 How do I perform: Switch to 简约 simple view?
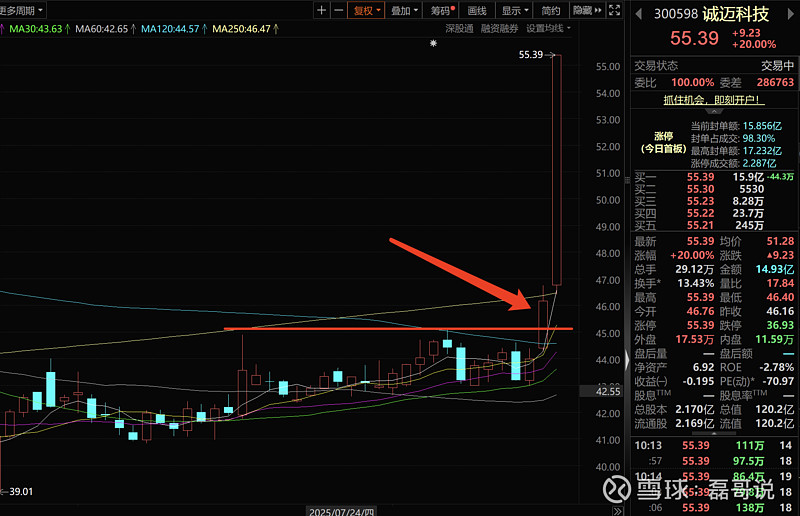click(551, 10)
